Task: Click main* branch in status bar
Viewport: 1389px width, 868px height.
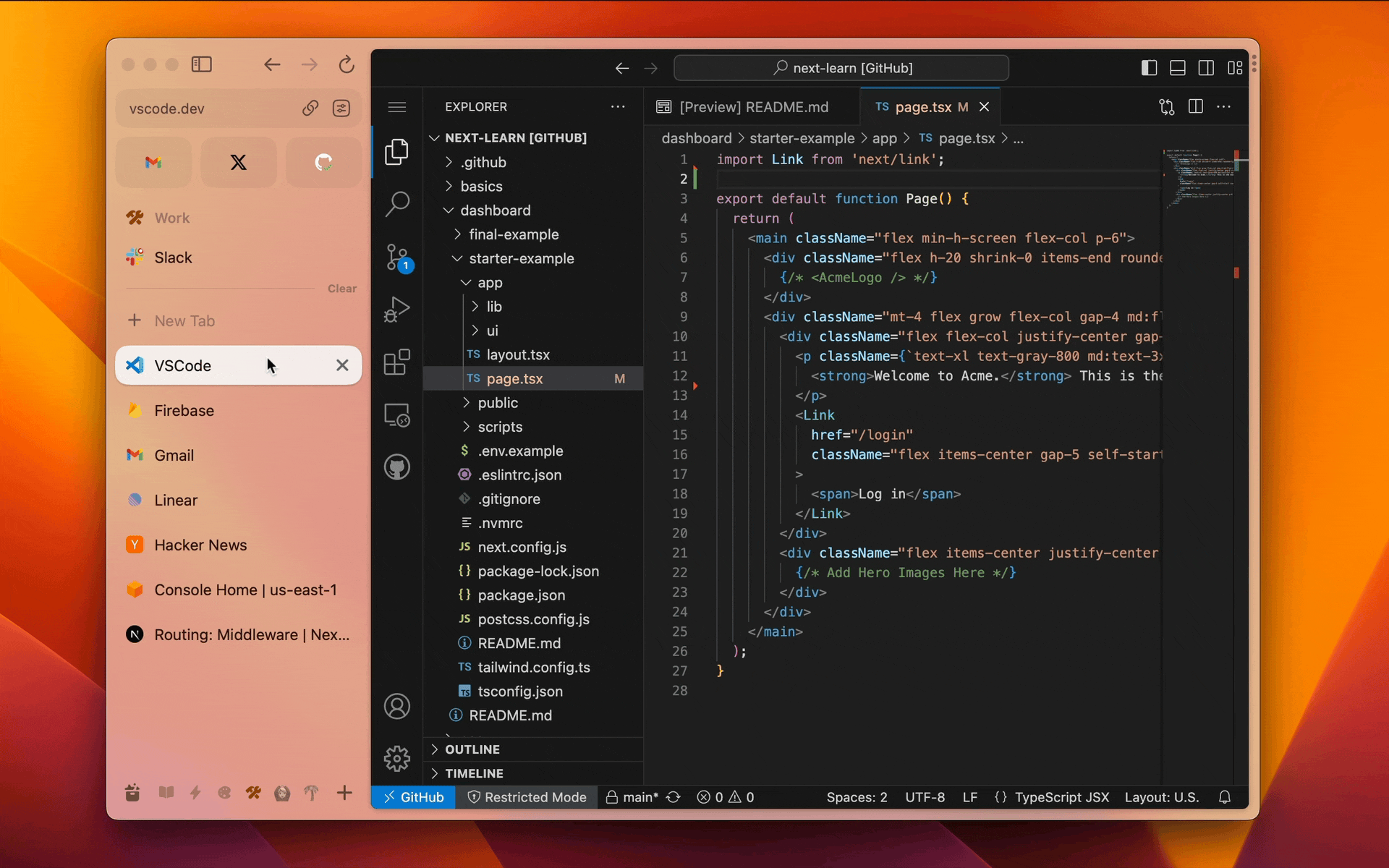Action: point(632,797)
